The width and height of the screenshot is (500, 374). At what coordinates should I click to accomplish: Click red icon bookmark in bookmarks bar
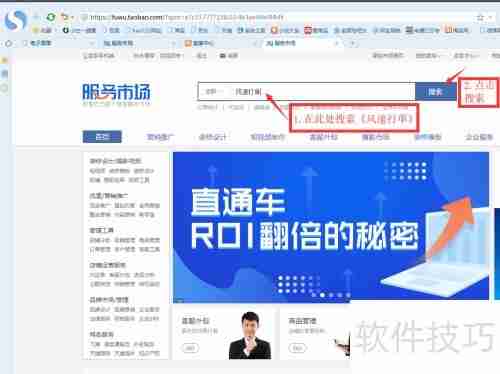pos(316,30)
